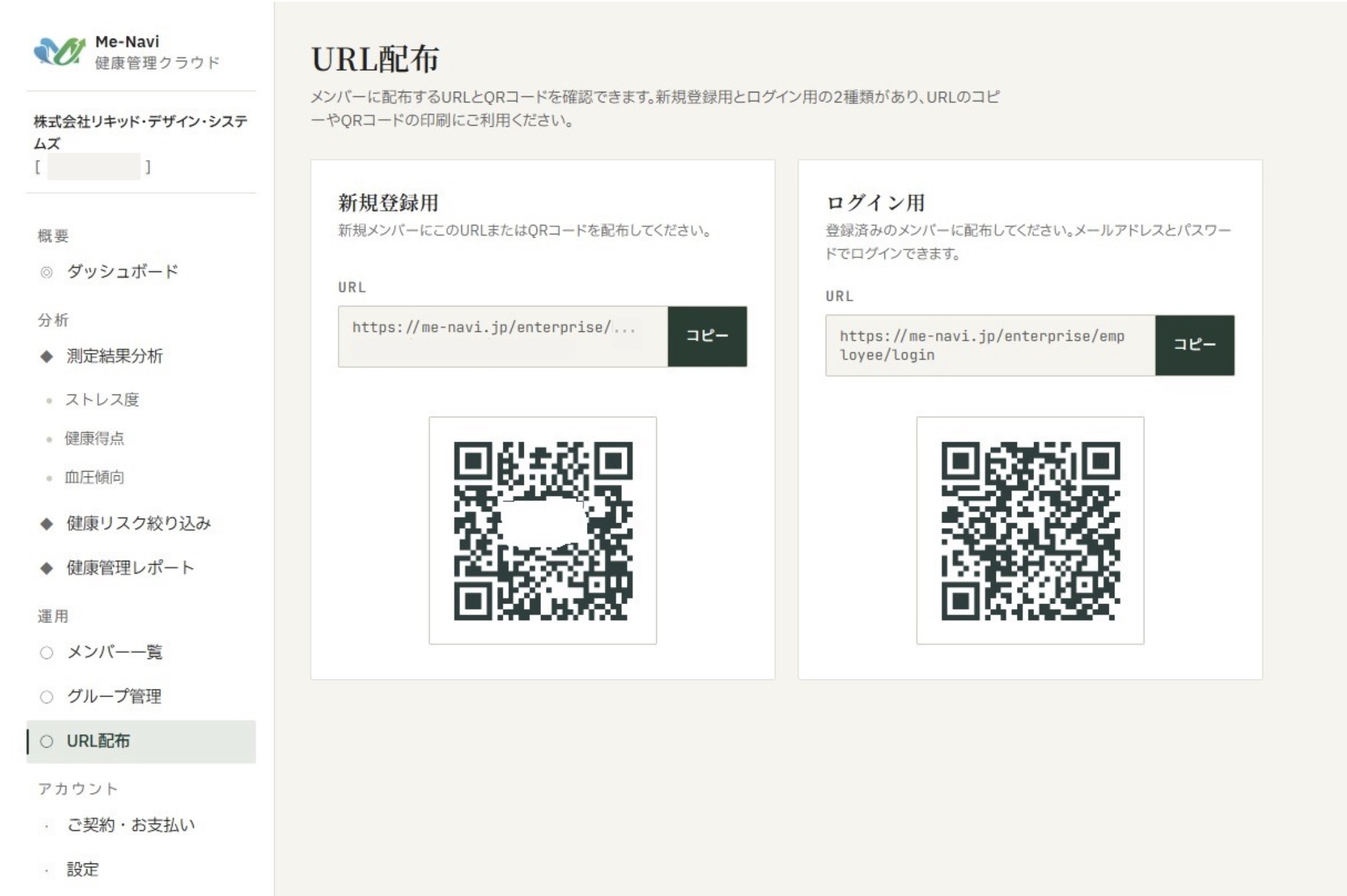This screenshot has height=896, width=1347.
Task: Select the 血圧傾向 sub-item
Action: pos(94,477)
